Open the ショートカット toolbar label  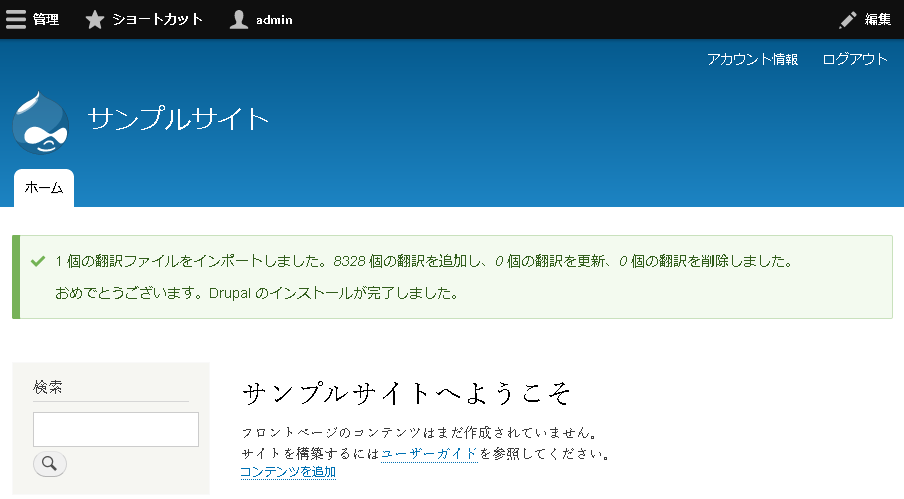(157, 20)
